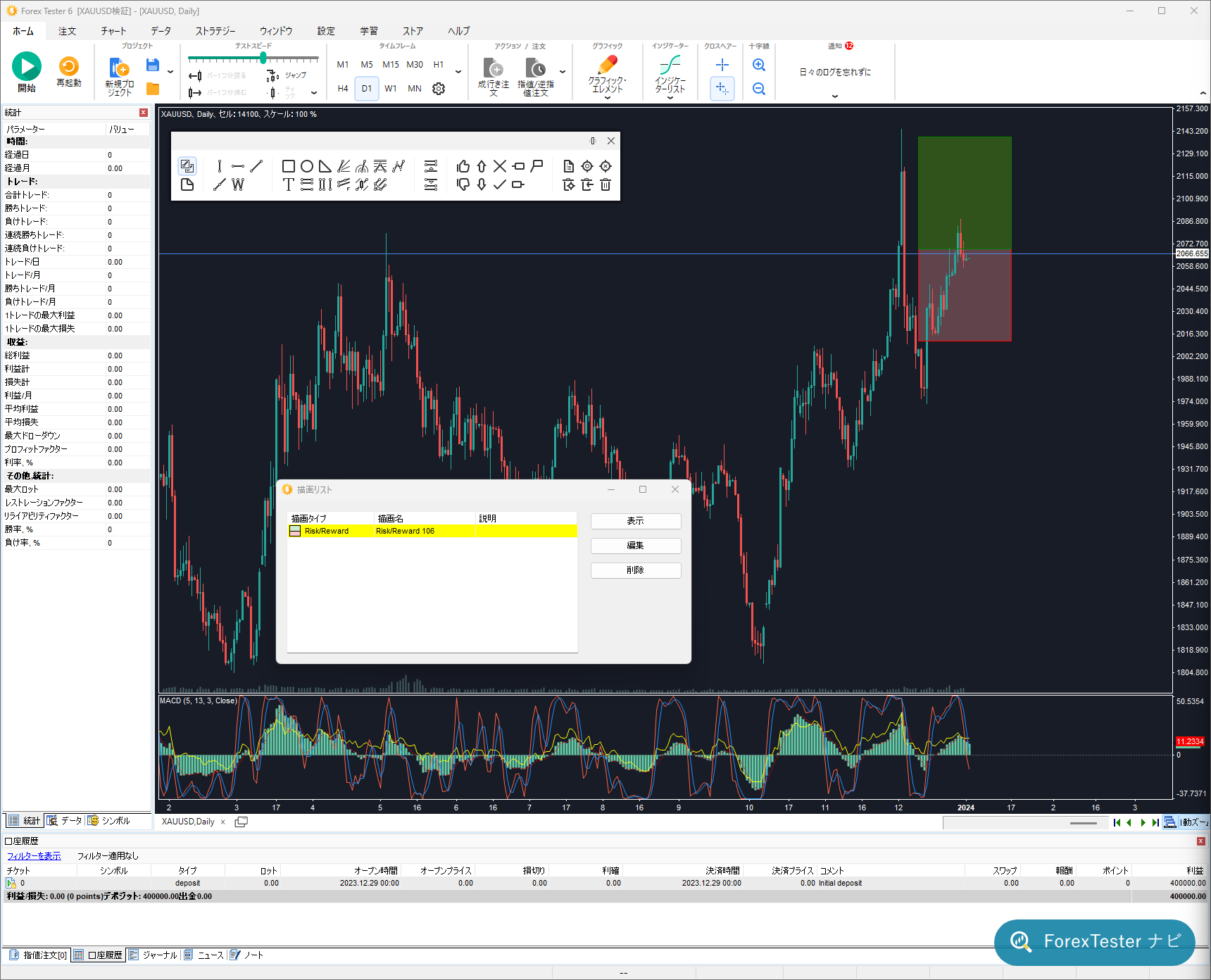Add an up arrow sign to the chart
This screenshot has height=980, width=1211.
point(482,166)
